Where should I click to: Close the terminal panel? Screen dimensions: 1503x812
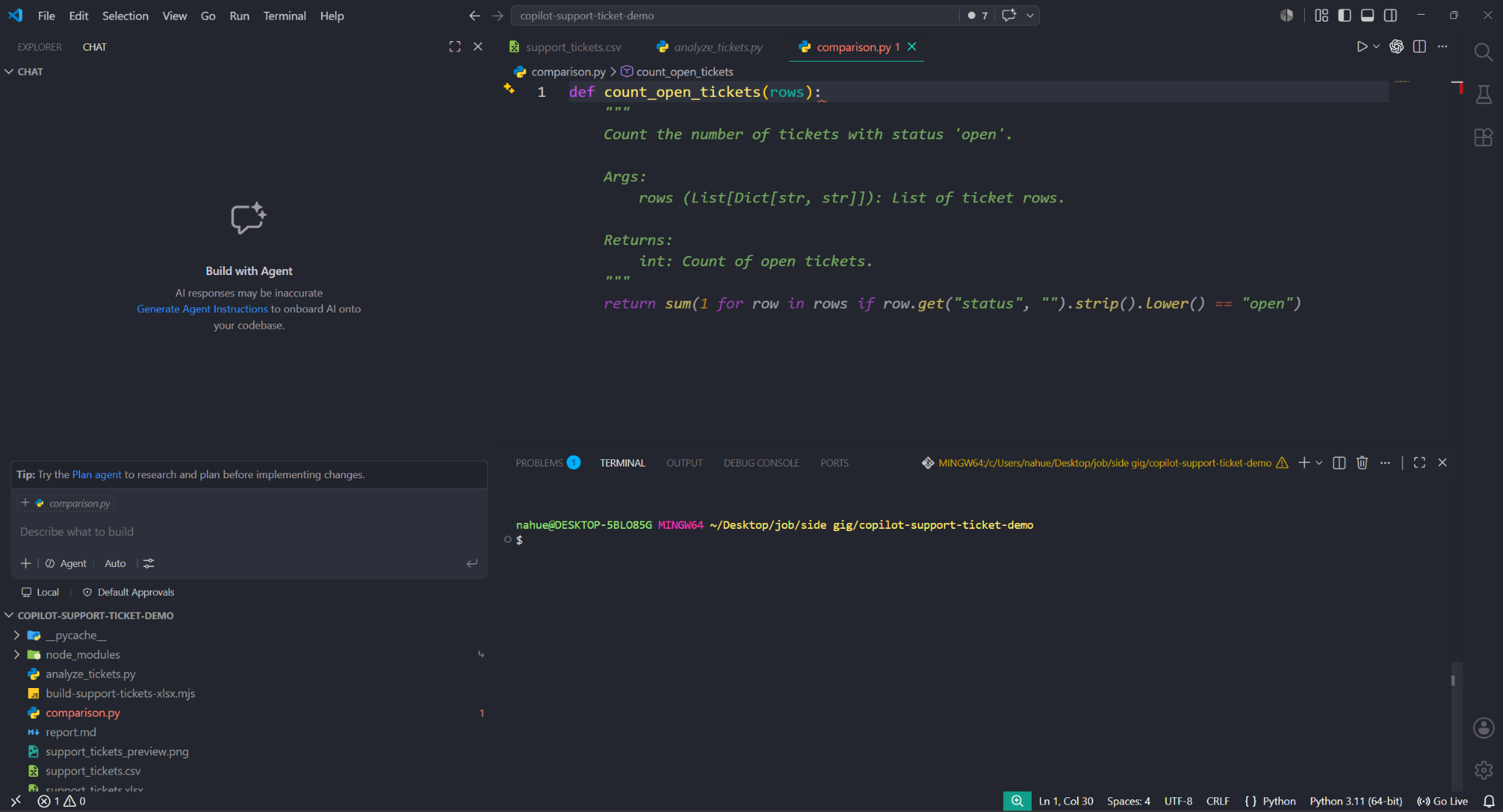click(x=1442, y=463)
